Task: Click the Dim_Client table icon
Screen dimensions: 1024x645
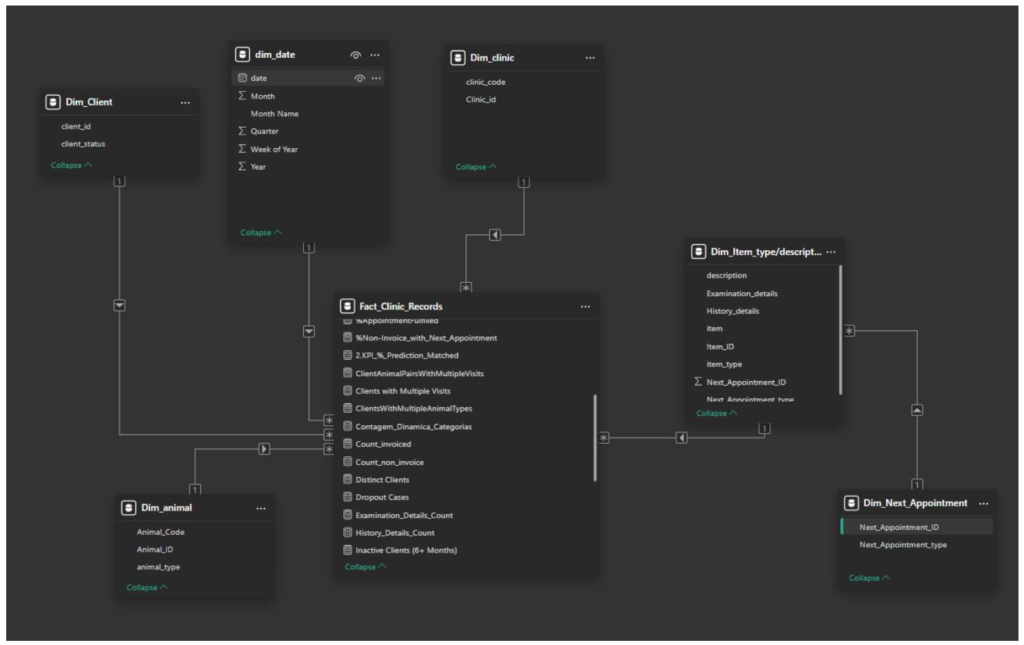Action: point(53,102)
